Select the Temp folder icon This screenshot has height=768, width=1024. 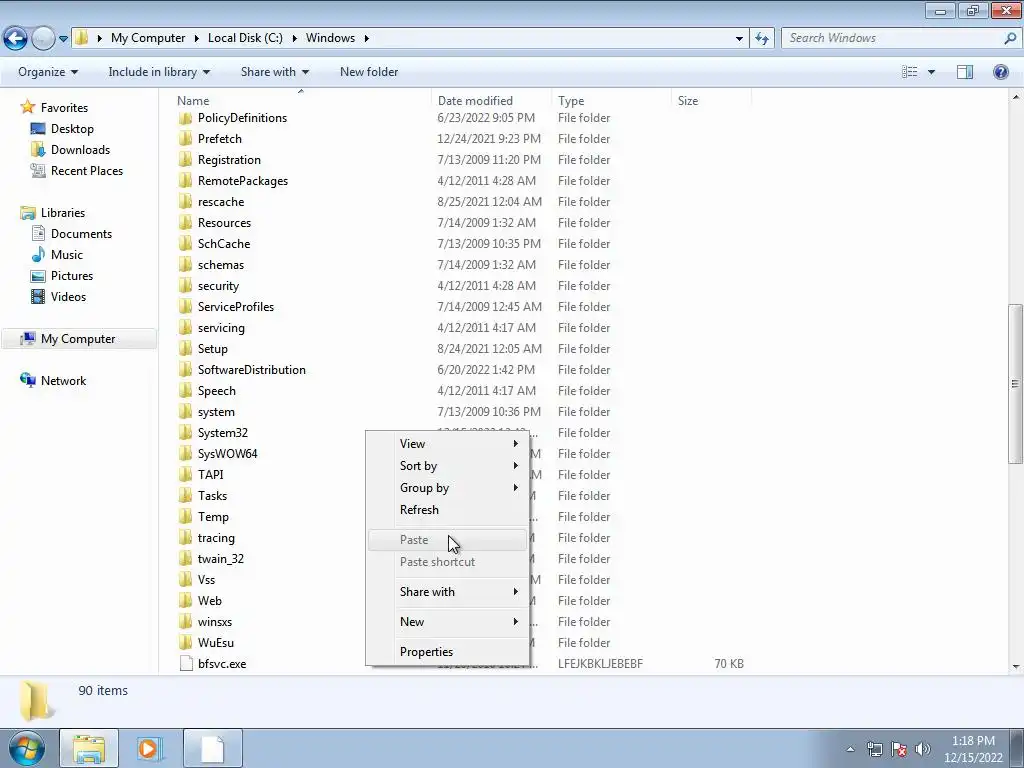pyautogui.click(x=185, y=517)
